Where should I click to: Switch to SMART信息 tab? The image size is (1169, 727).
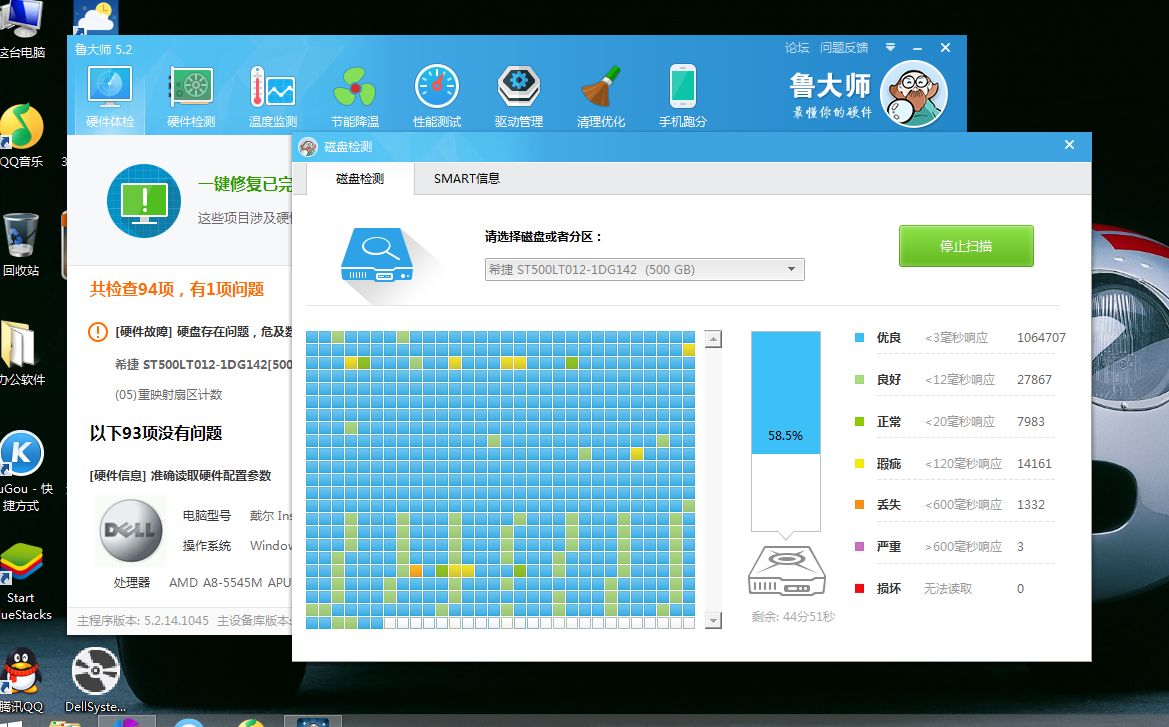467,179
